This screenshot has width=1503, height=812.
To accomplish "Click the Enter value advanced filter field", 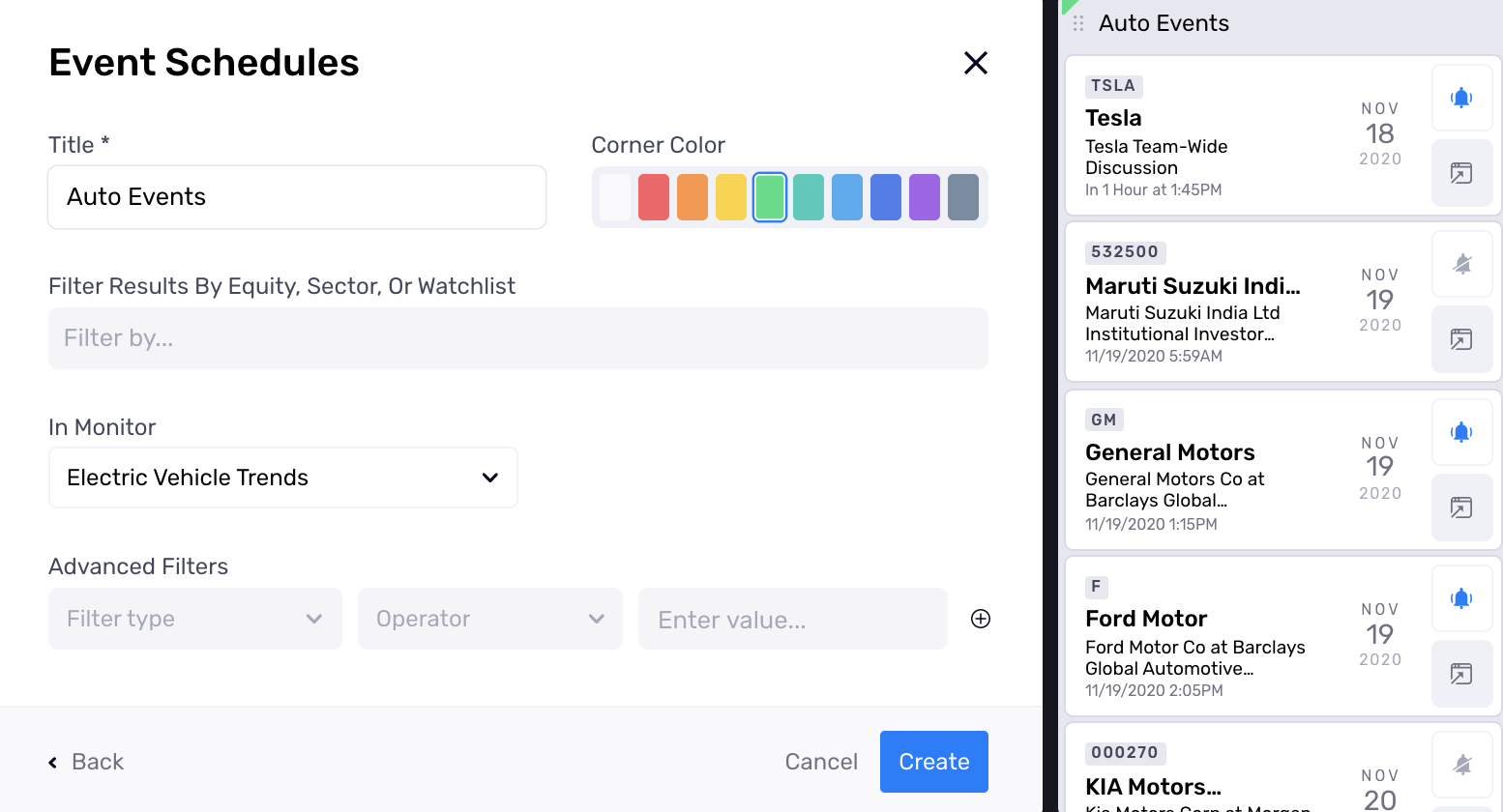I will click(x=793, y=619).
